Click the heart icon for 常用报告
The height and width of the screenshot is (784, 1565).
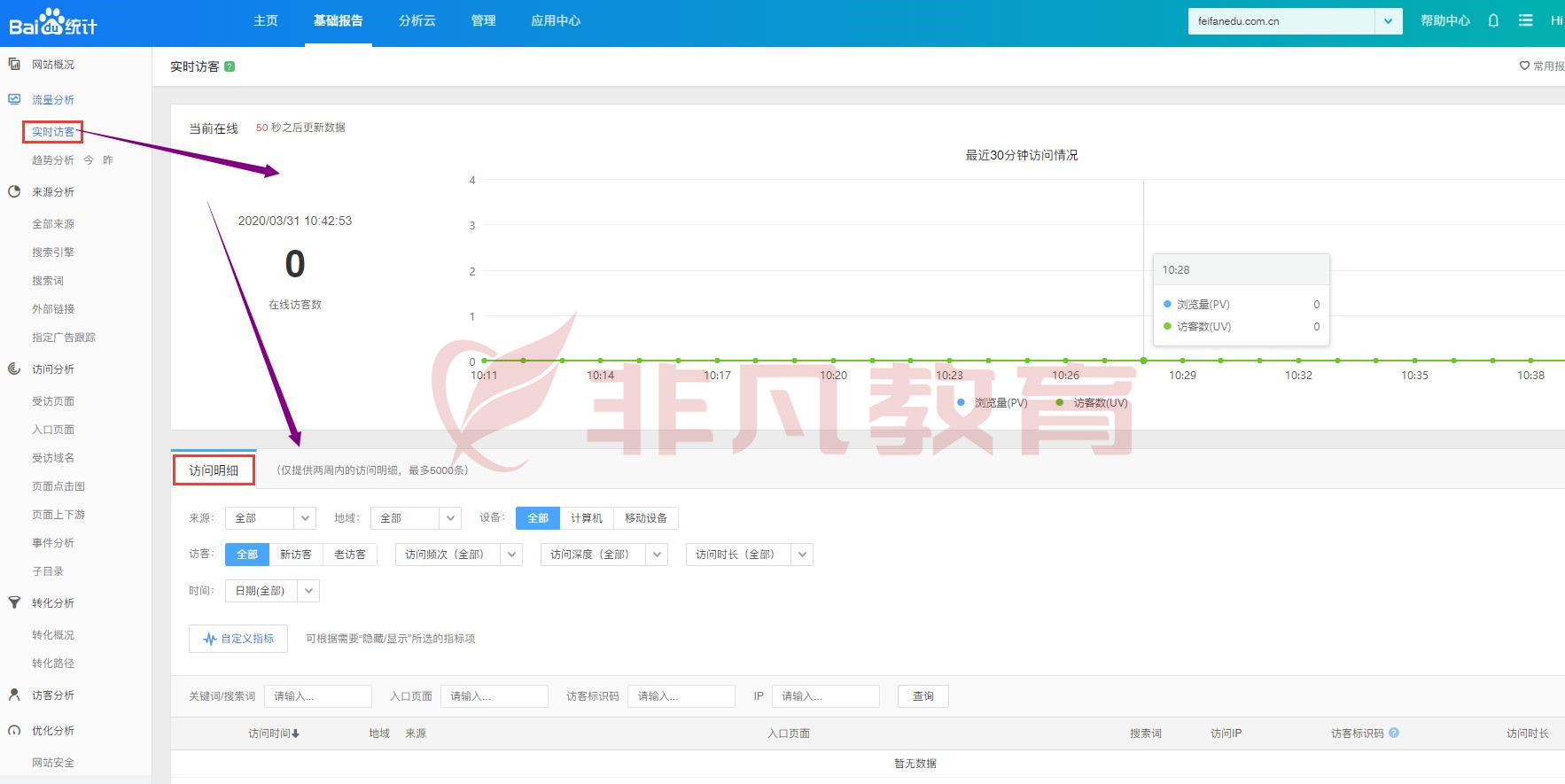coord(1524,66)
